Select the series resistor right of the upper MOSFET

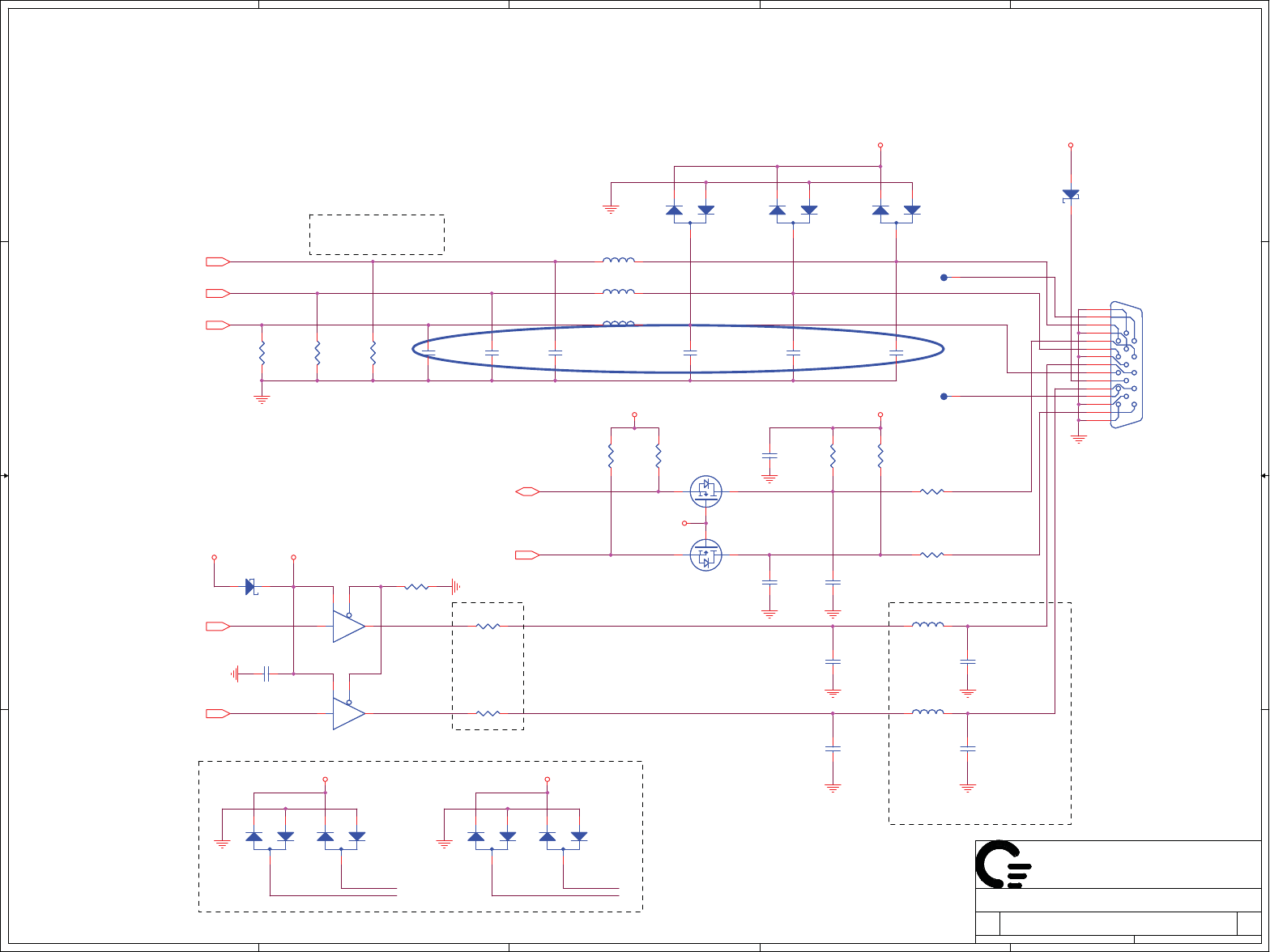(x=932, y=491)
